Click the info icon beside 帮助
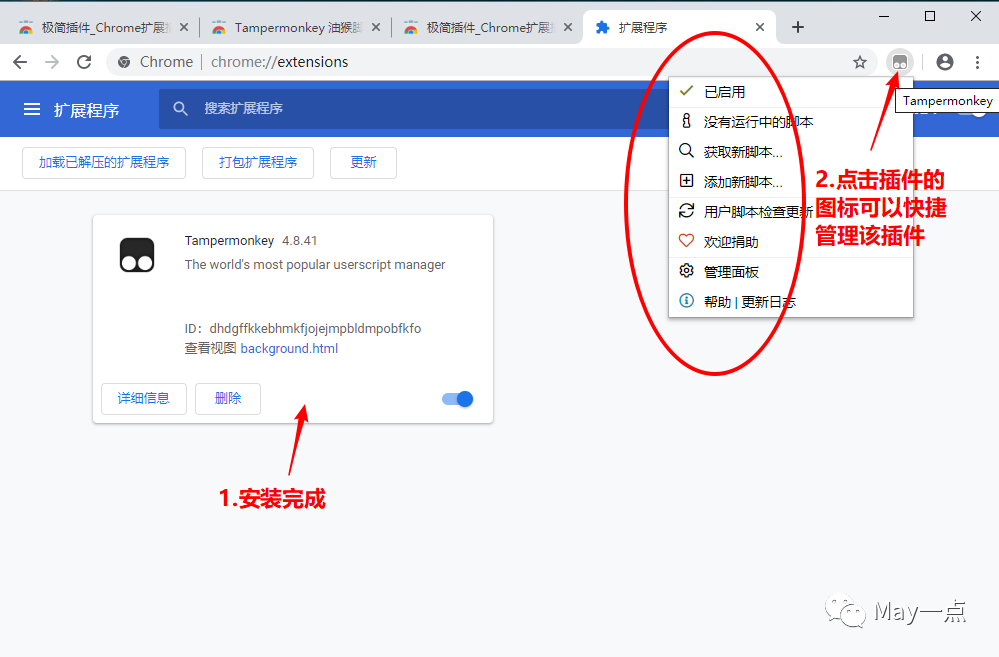The height and width of the screenshot is (657, 999). pos(686,301)
